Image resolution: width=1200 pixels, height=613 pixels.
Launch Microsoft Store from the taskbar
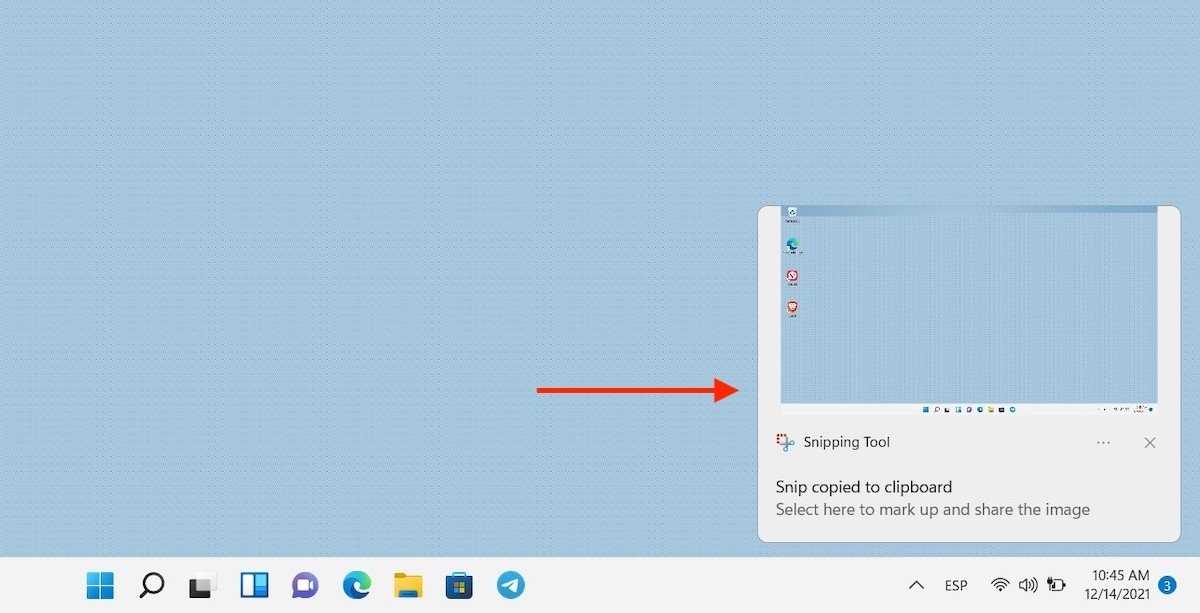[x=459, y=585]
